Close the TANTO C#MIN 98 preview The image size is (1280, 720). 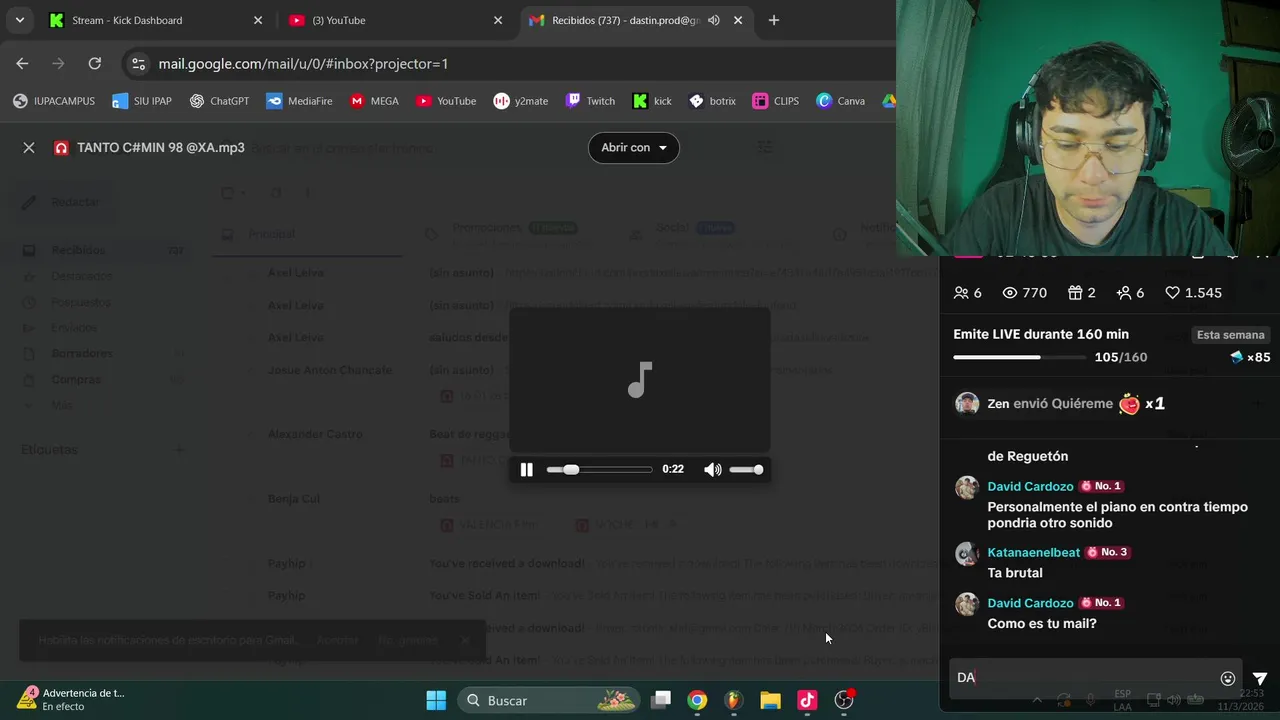coord(29,148)
